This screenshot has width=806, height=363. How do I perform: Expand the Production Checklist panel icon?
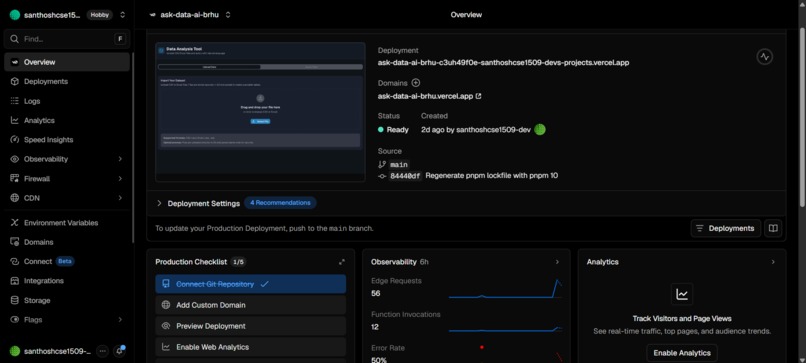(x=342, y=262)
